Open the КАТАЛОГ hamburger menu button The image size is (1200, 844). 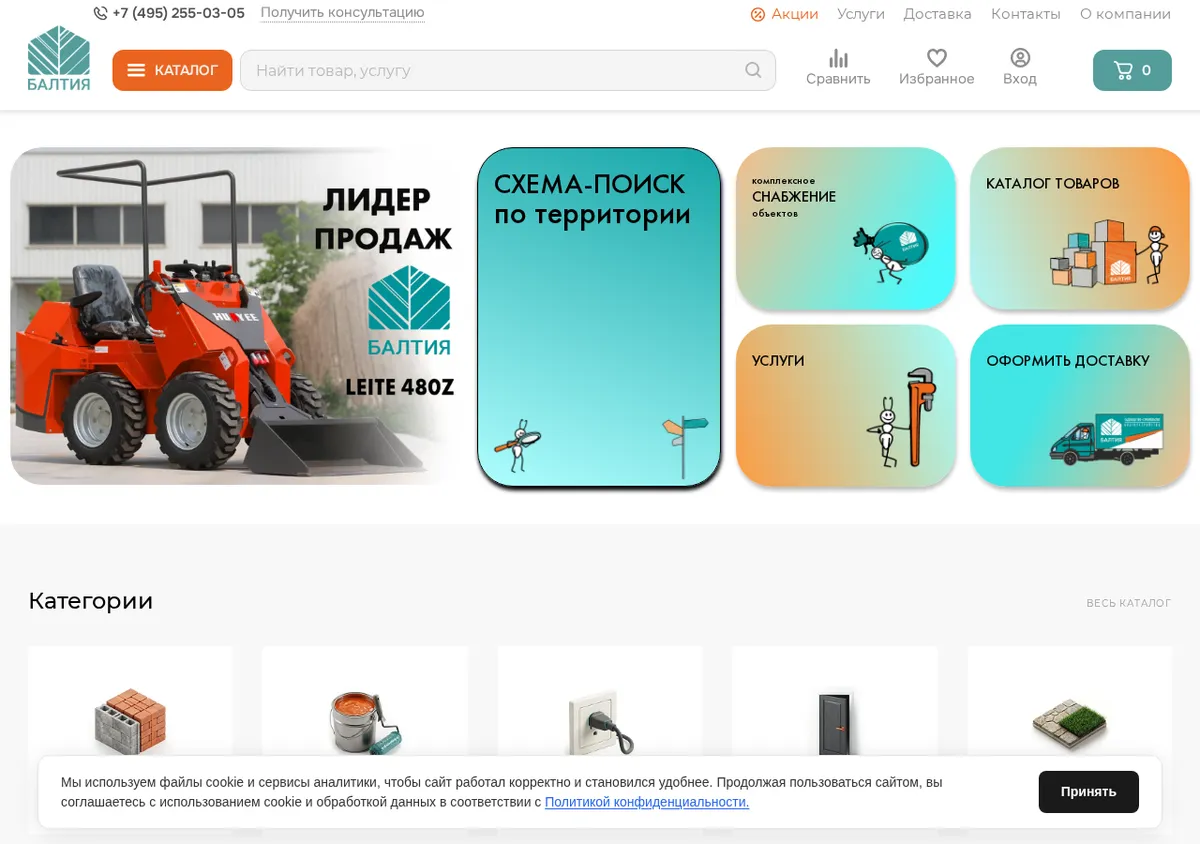[172, 70]
